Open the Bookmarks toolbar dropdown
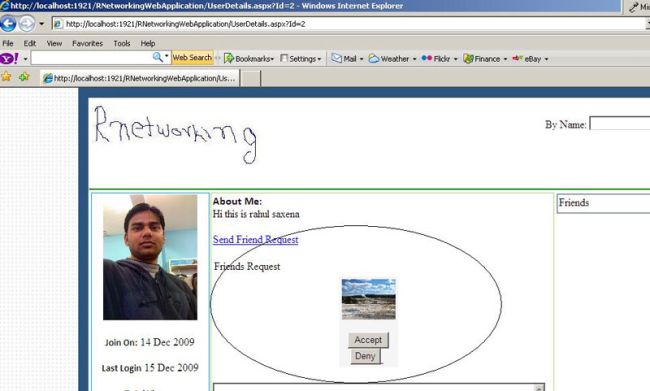This screenshot has height=391, width=650. point(249,59)
